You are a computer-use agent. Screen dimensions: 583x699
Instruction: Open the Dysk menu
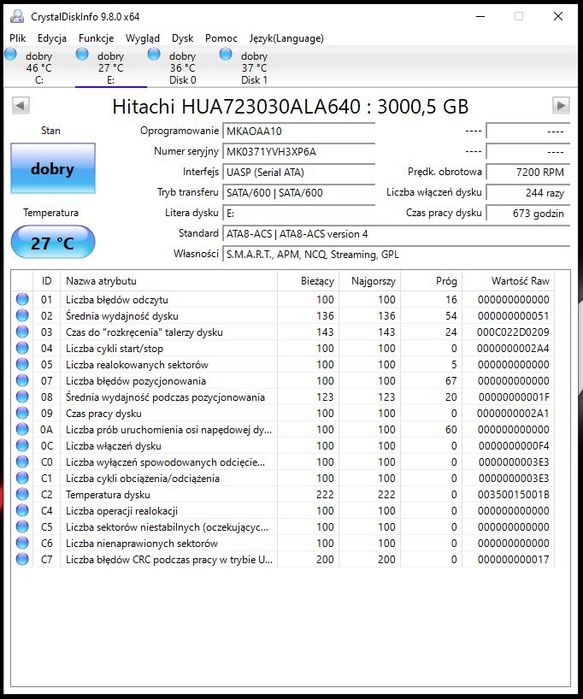point(183,38)
